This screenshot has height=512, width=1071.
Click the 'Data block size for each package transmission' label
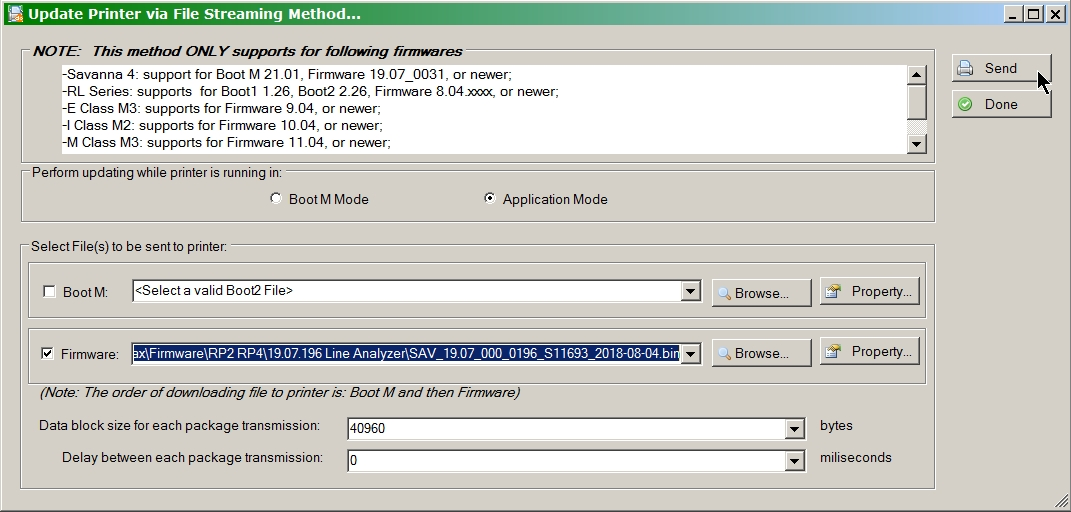click(179, 425)
